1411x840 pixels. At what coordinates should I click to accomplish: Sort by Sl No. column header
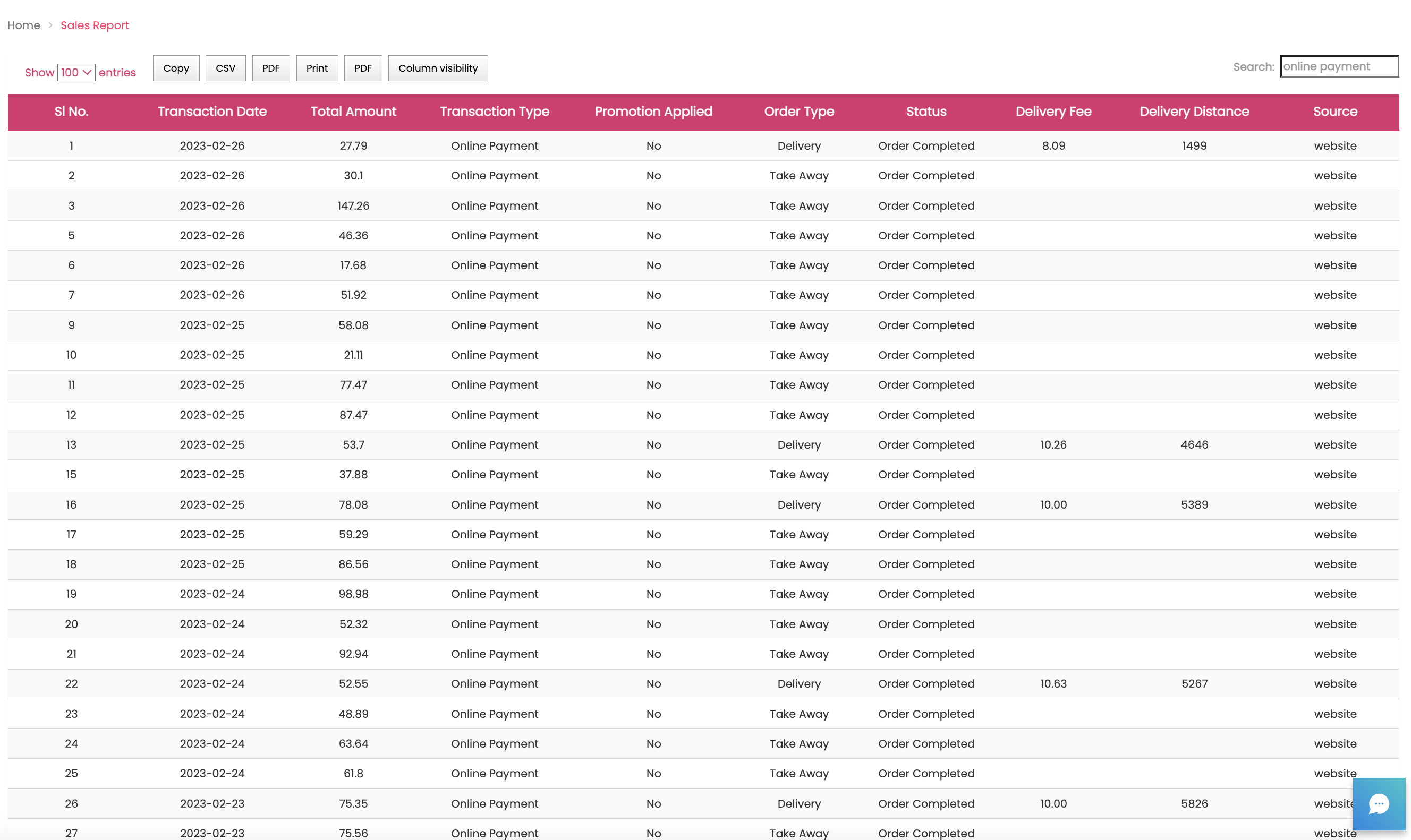pos(71,112)
